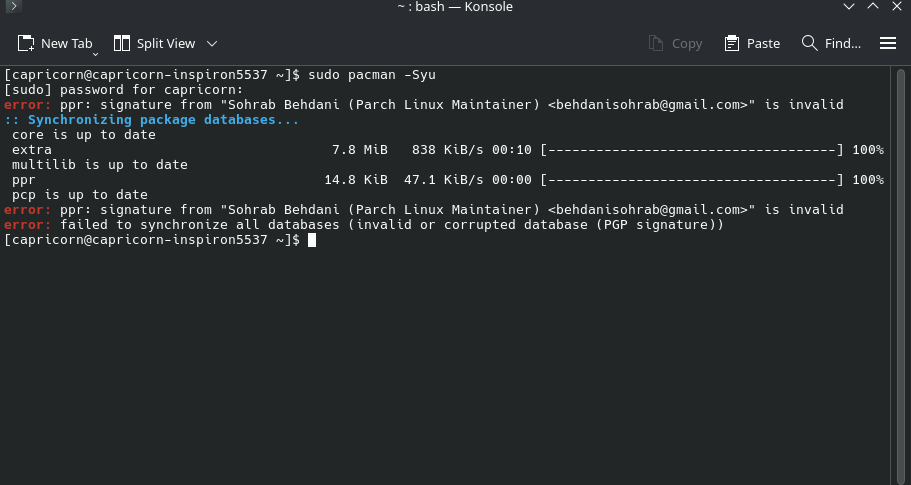Open the hamburger menu
Screen dimensions: 911x485
(x=888, y=44)
